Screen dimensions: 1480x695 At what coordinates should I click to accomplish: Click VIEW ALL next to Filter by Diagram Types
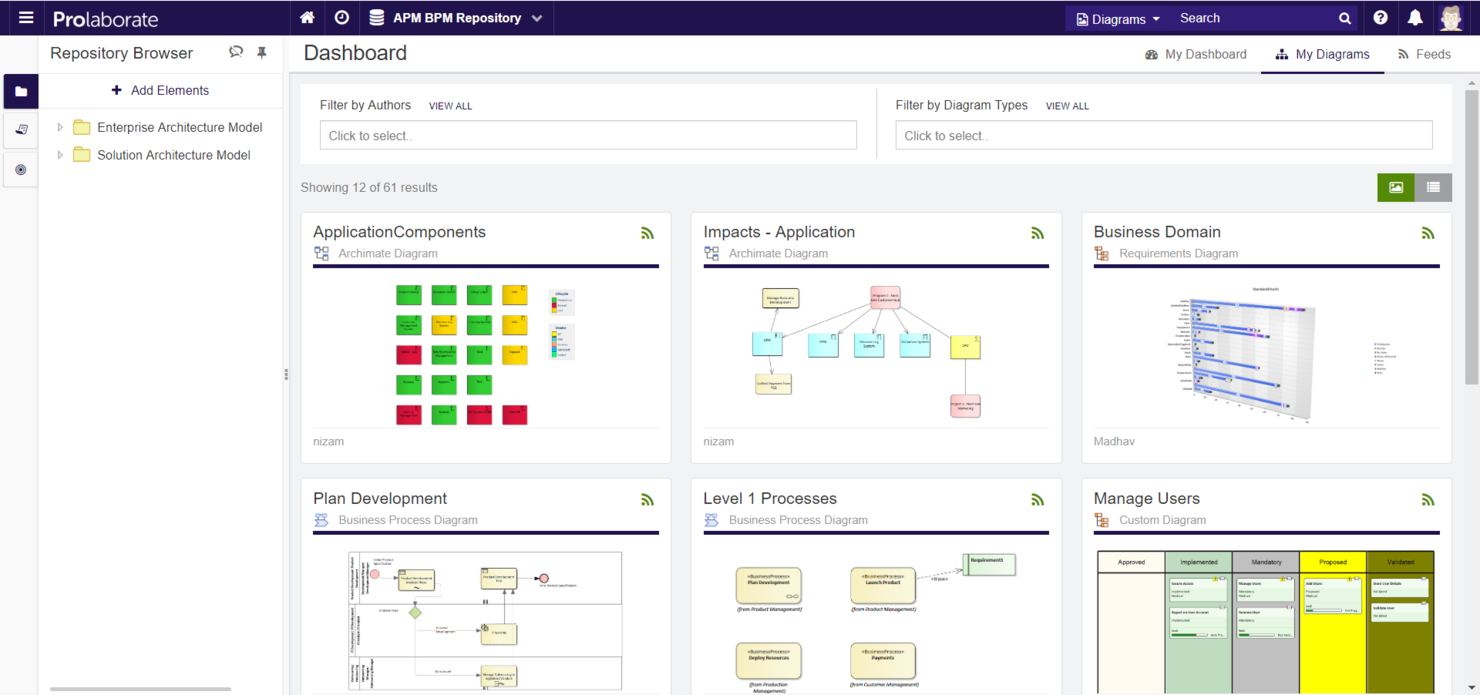pos(1067,106)
